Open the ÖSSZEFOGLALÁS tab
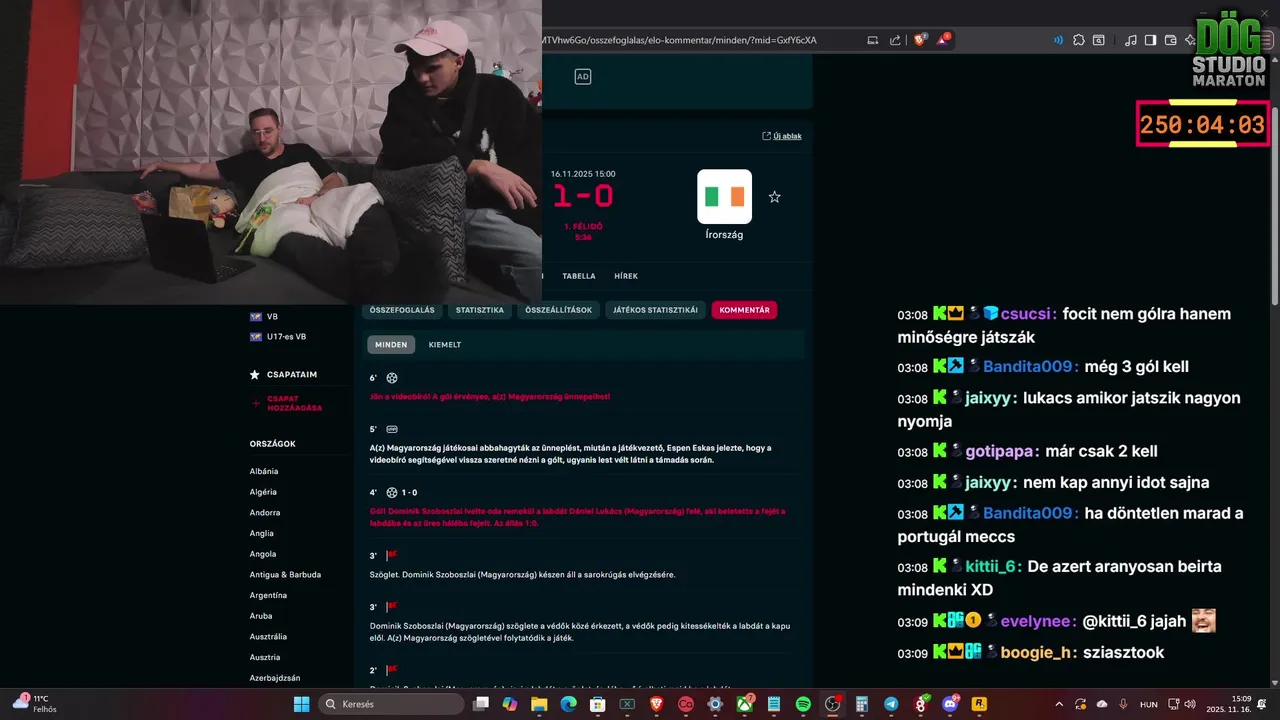1280x720 pixels. point(402,310)
